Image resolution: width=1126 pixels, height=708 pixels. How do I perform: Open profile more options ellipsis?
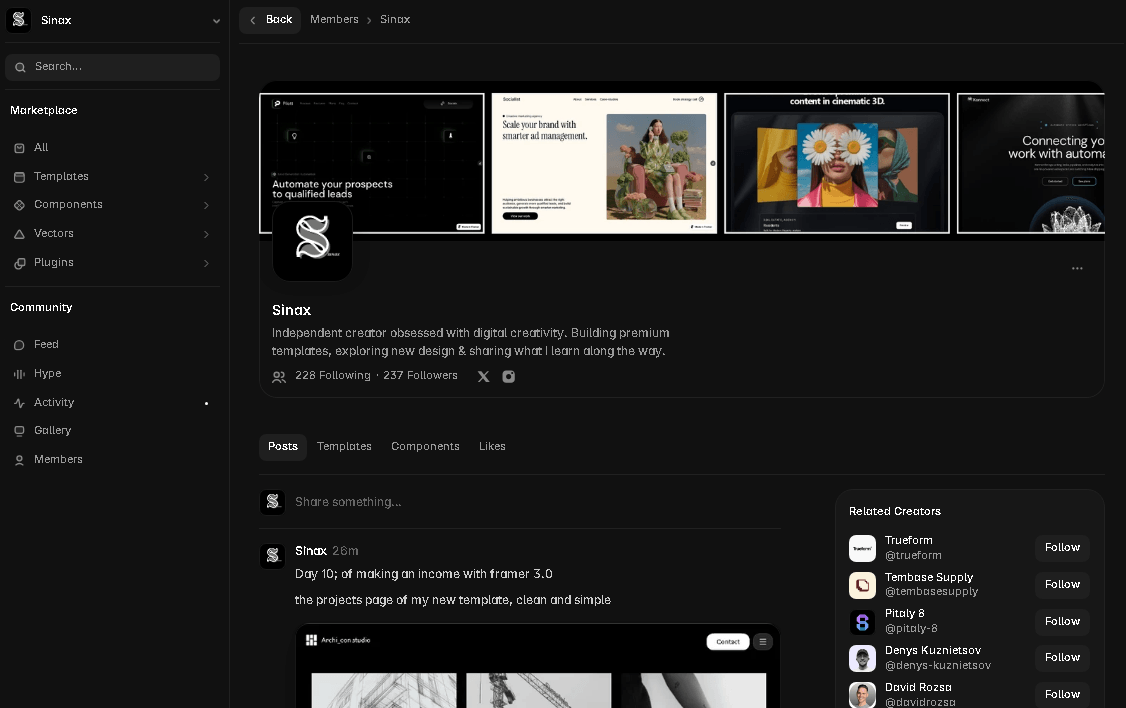tap(1077, 269)
